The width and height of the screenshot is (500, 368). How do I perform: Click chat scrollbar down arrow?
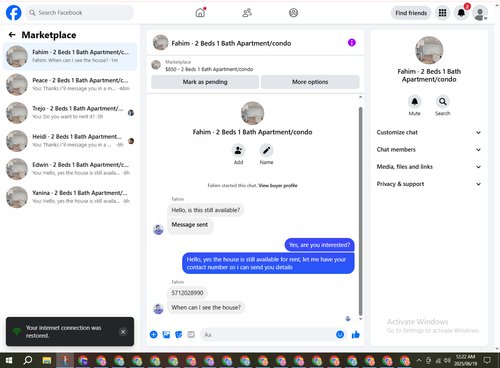360,319
